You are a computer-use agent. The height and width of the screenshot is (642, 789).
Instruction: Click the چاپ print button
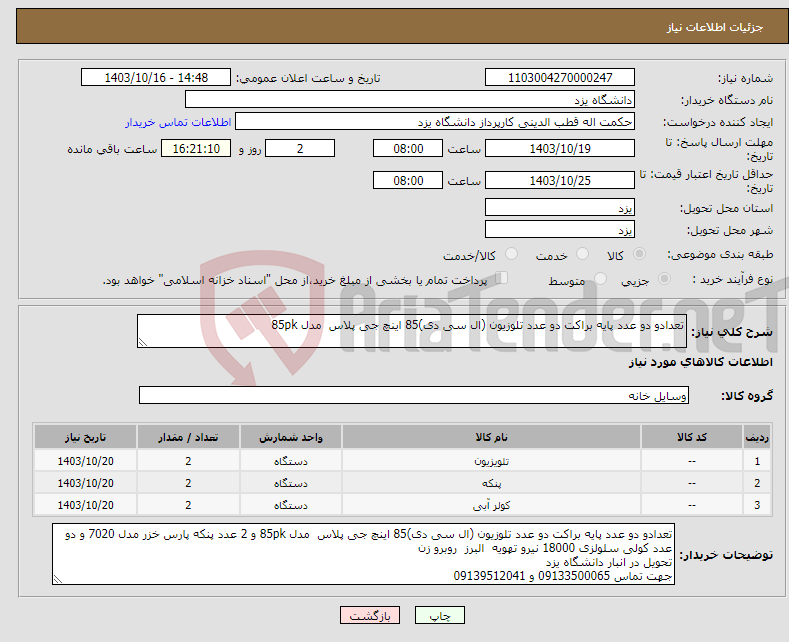point(440,615)
